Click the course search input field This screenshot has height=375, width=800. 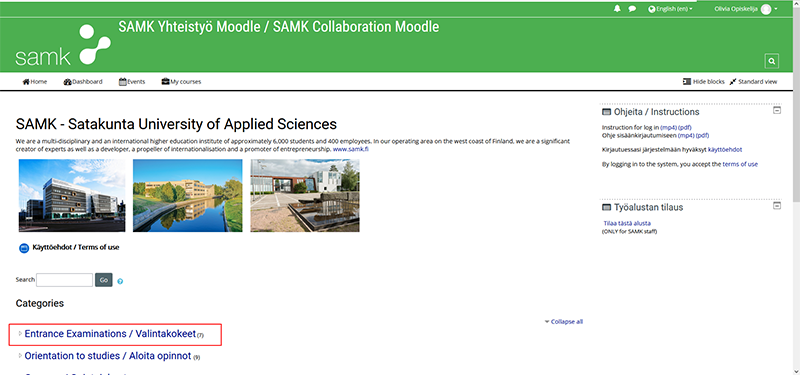tap(64, 280)
